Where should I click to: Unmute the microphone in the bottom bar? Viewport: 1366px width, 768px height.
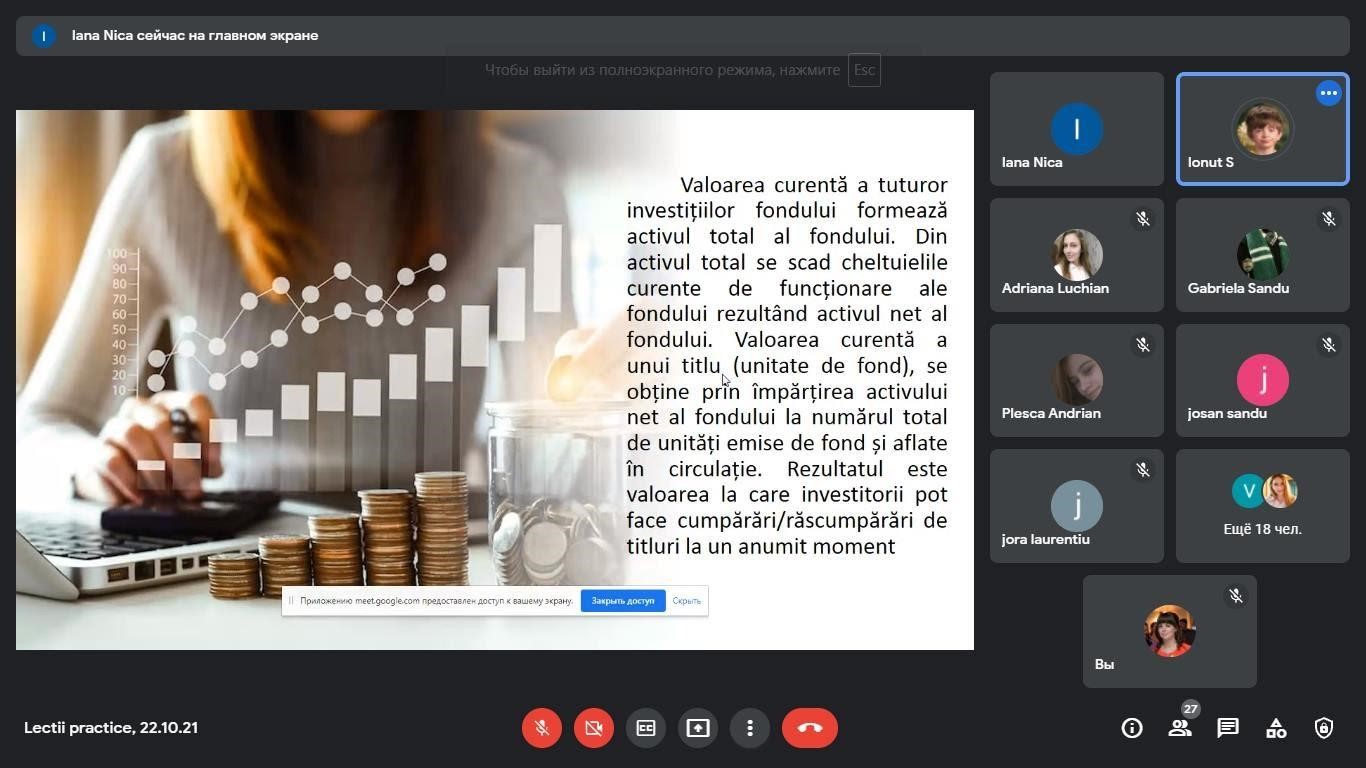[542, 728]
